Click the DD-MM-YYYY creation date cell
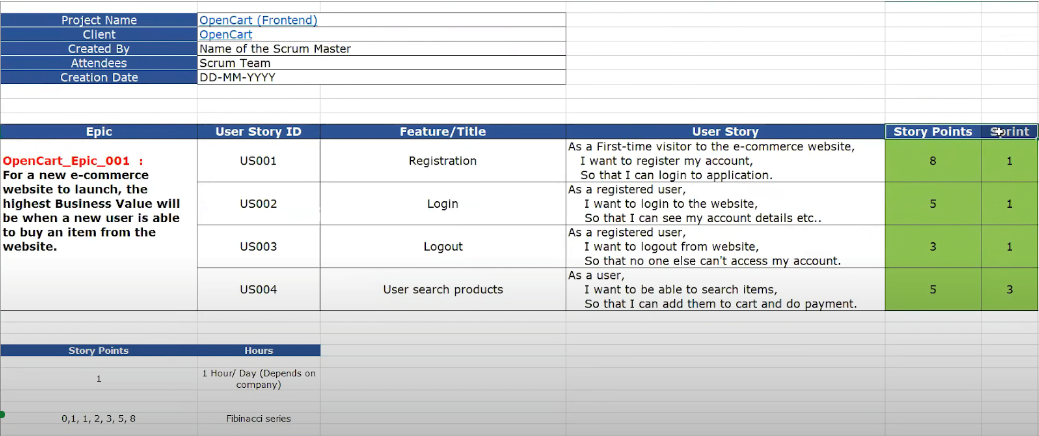This screenshot has height=436, width=1039. pos(381,78)
